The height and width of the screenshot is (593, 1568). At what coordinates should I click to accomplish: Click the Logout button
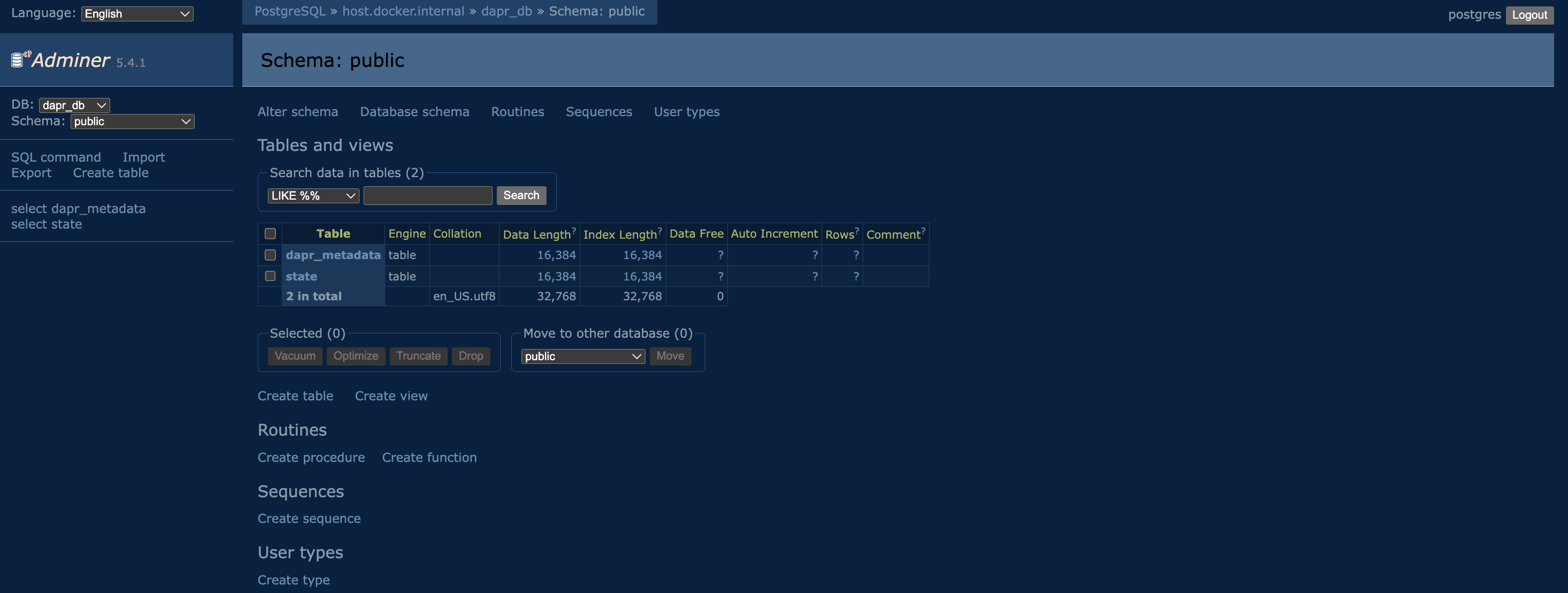[1529, 14]
